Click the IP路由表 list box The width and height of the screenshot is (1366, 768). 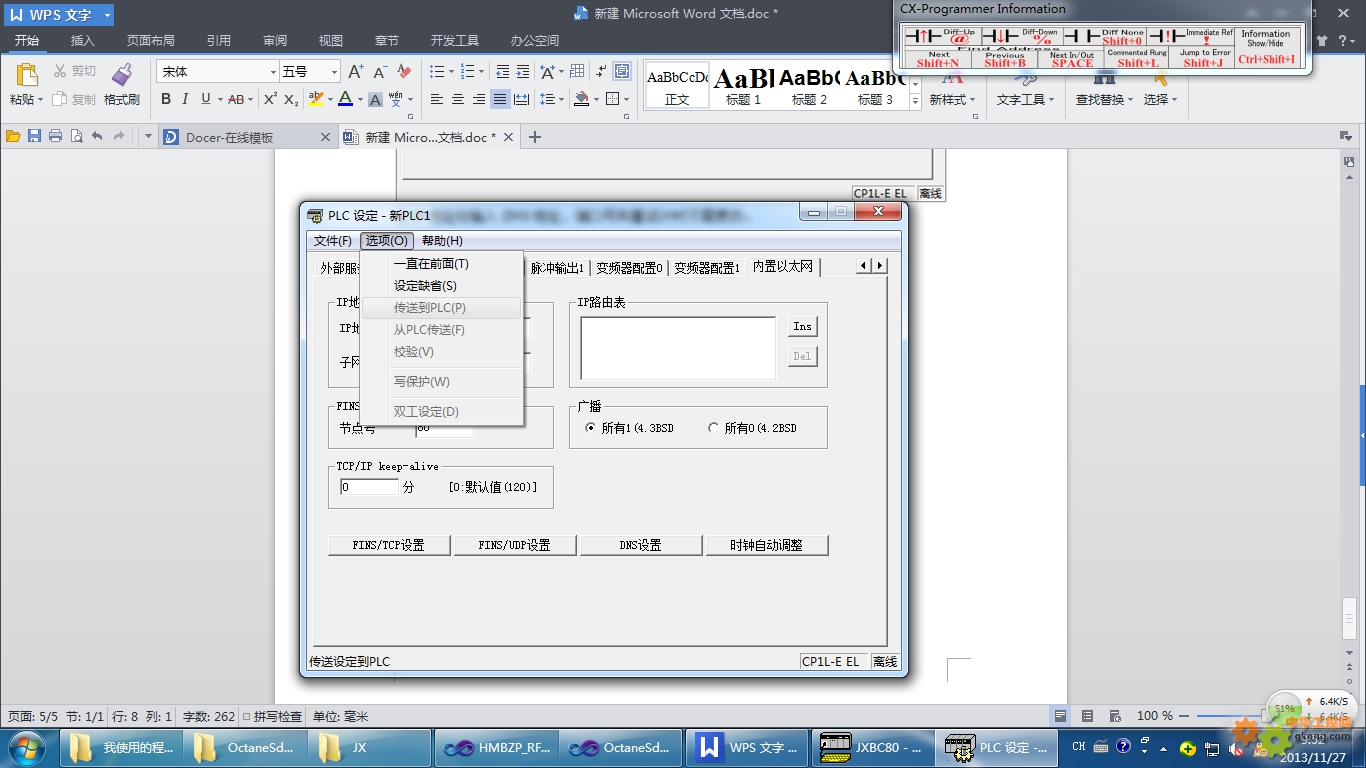tap(678, 348)
